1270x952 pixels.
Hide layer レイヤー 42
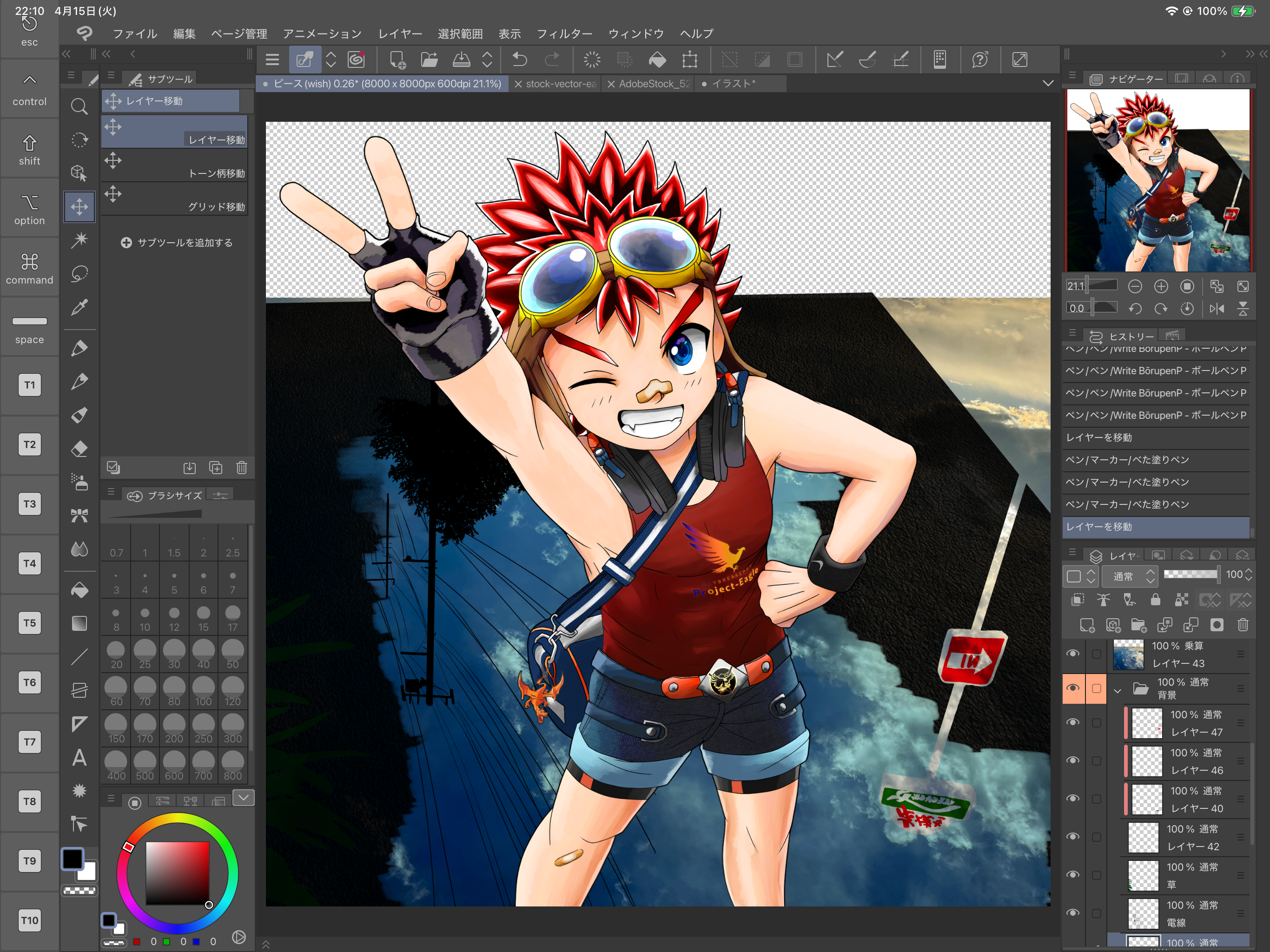pos(1072,837)
